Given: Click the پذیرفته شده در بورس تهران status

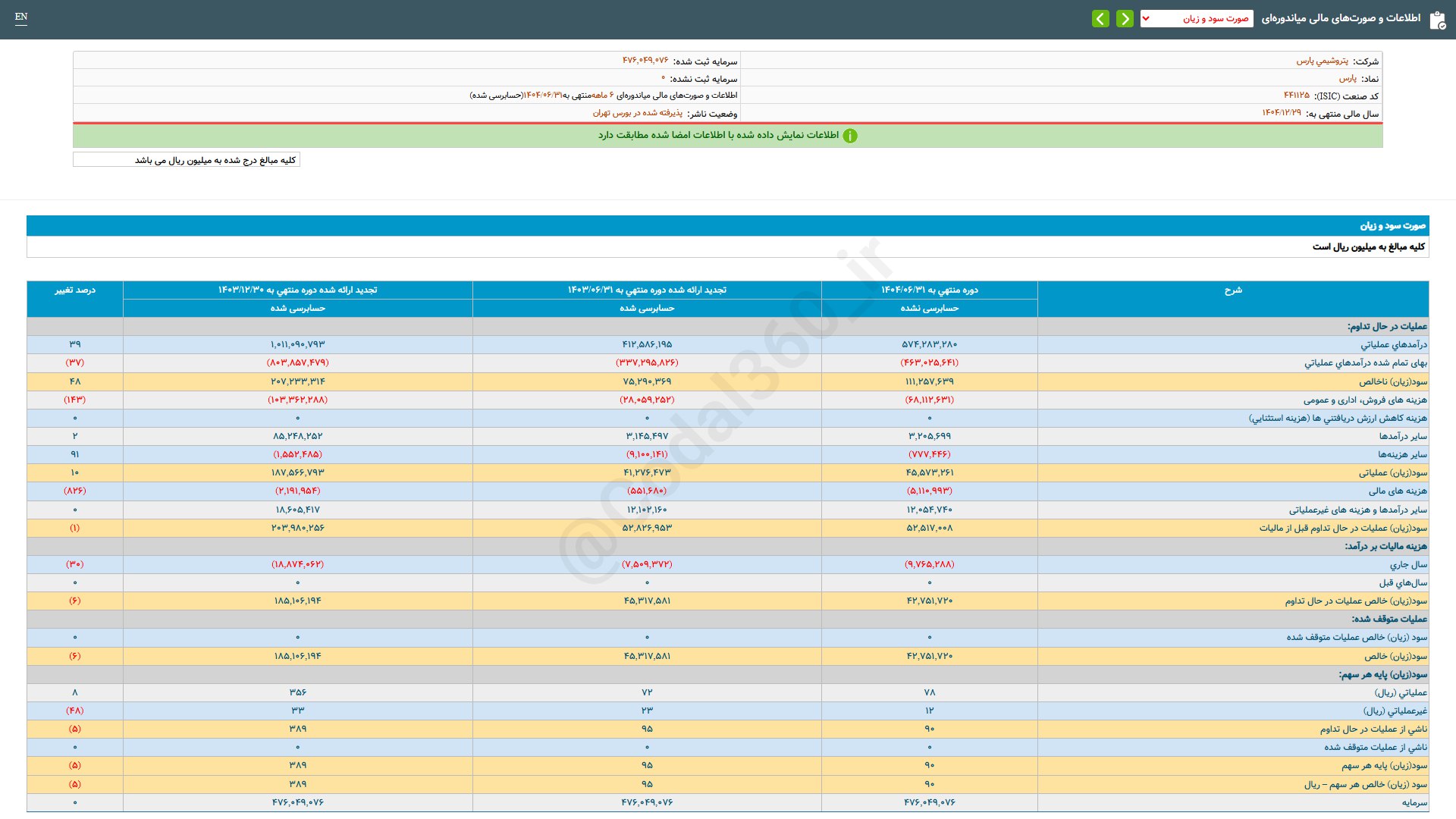Looking at the screenshot, I should click(x=637, y=113).
